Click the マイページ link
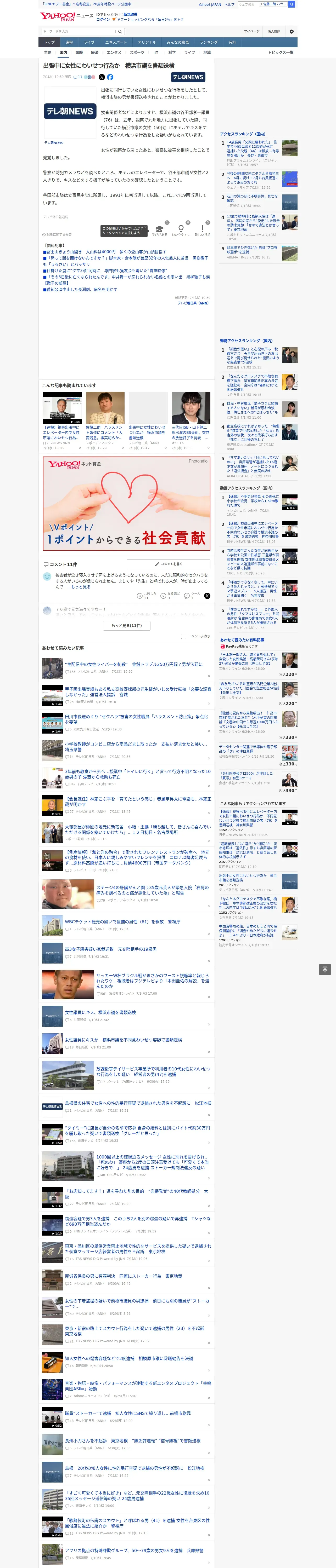Image resolution: width=336 pixels, height=1568 pixels. [x=252, y=31]
